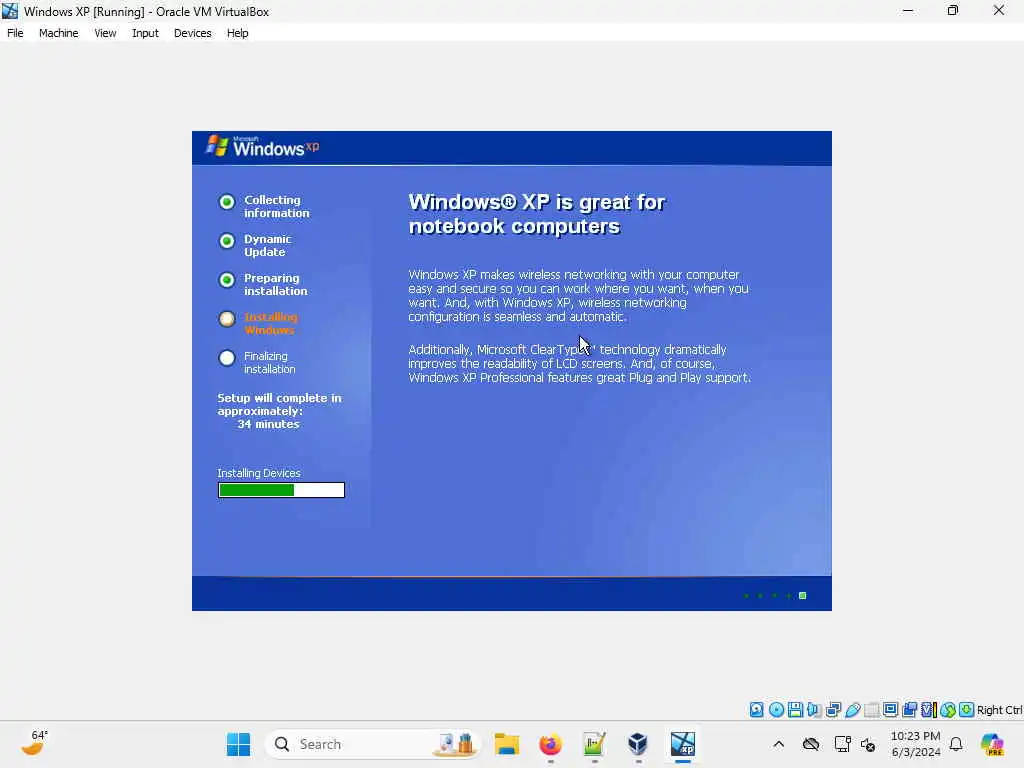Image resolution: width=1024 pixels, height=768 pixels.
Task: Select the Windows XP VM taskbar icon
Action: (x=682, y=744)
